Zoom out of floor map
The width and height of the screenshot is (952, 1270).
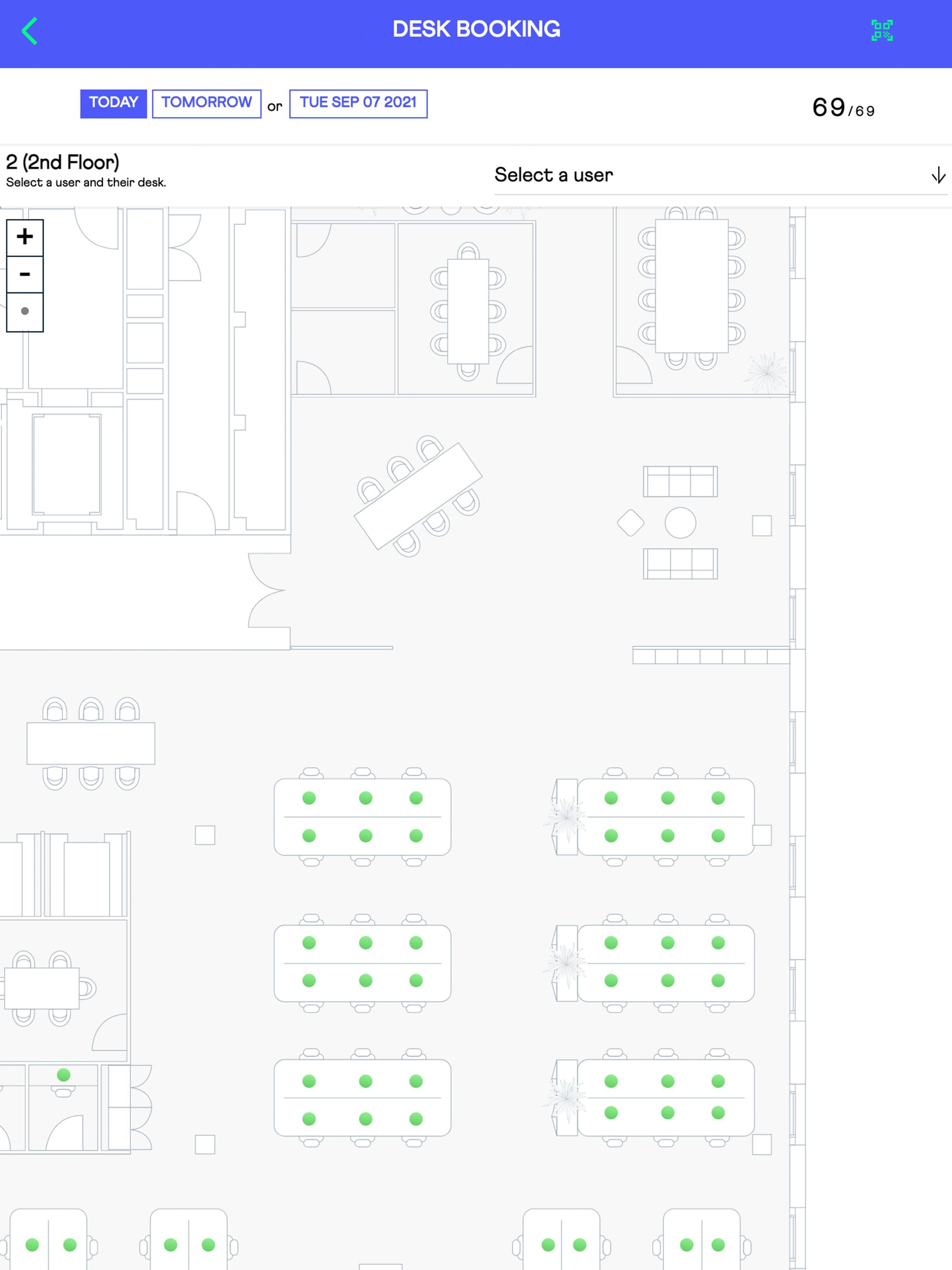click(25, 274)
